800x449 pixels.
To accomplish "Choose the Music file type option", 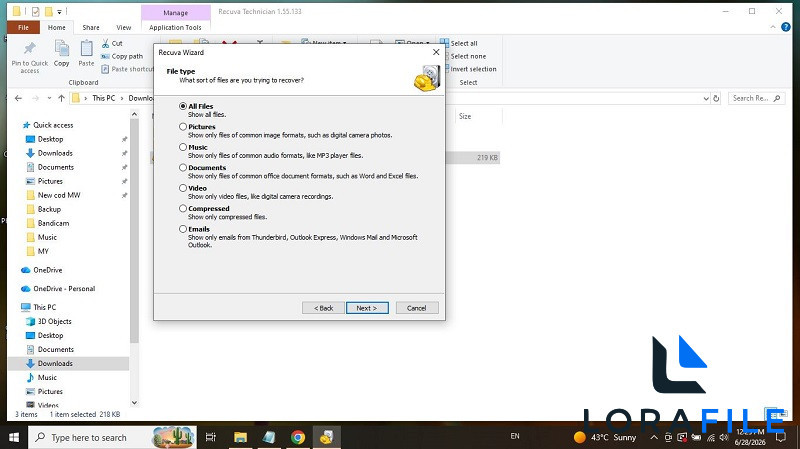I will pos(183,147).
